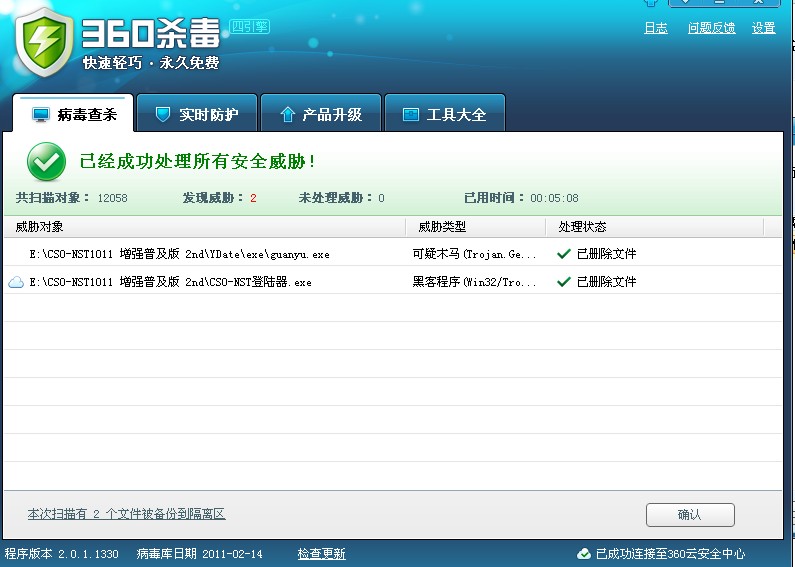The width and height of the screenshot is (795, 567).
Task: Click 可疑木马 (Trojan.Ge... threat type
Action: 474,254
